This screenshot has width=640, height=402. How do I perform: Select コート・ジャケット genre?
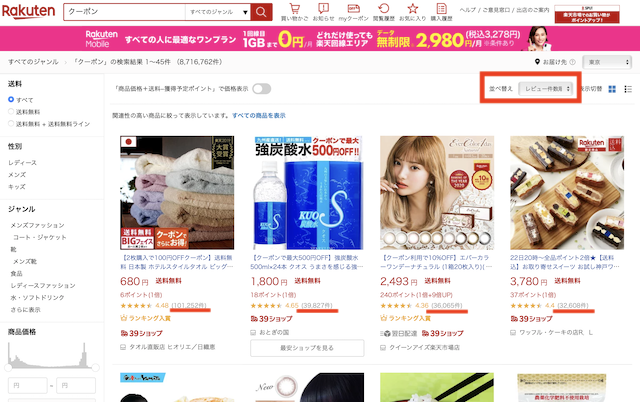(x=40, y=237)
